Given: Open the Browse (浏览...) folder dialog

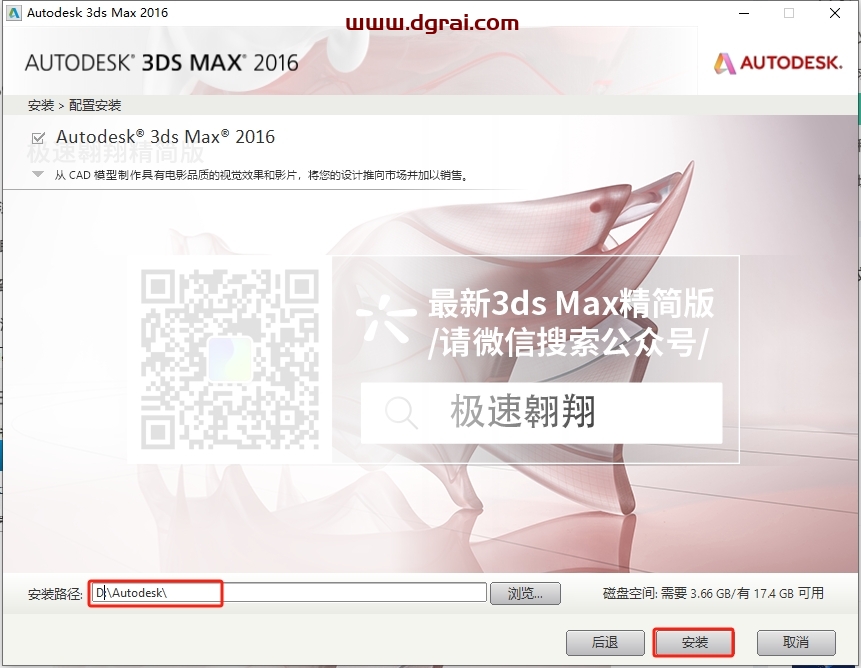Looking at the screenshot, I should (x=525, y=593).
